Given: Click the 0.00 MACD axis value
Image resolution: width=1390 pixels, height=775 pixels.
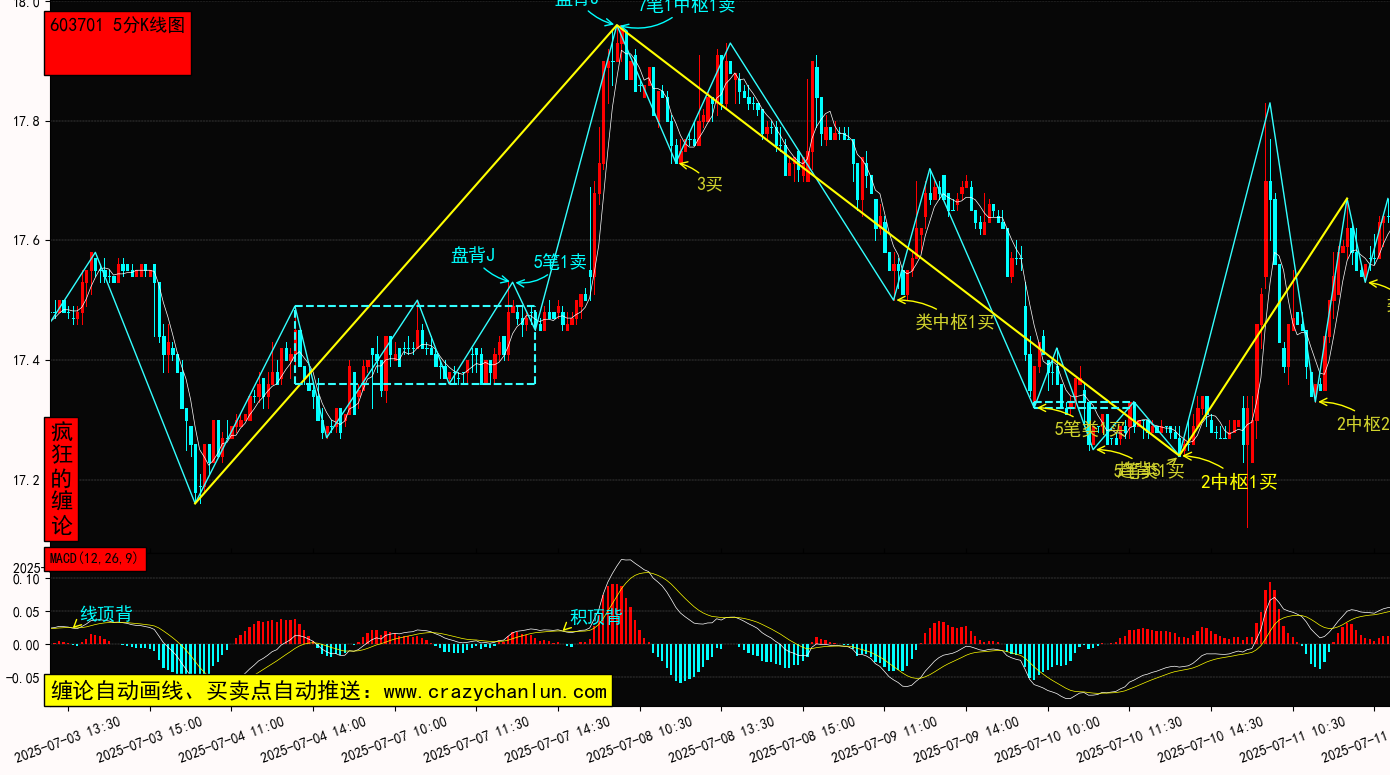Looking at the screenshot, I should (27, 645).
